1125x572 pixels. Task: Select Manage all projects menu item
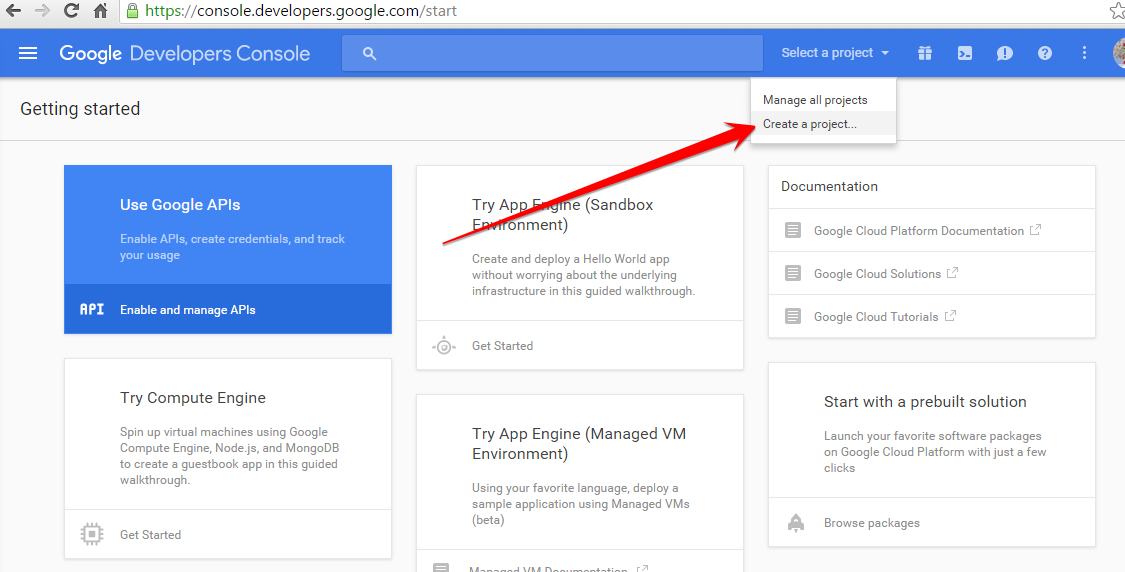coord(823,100)
